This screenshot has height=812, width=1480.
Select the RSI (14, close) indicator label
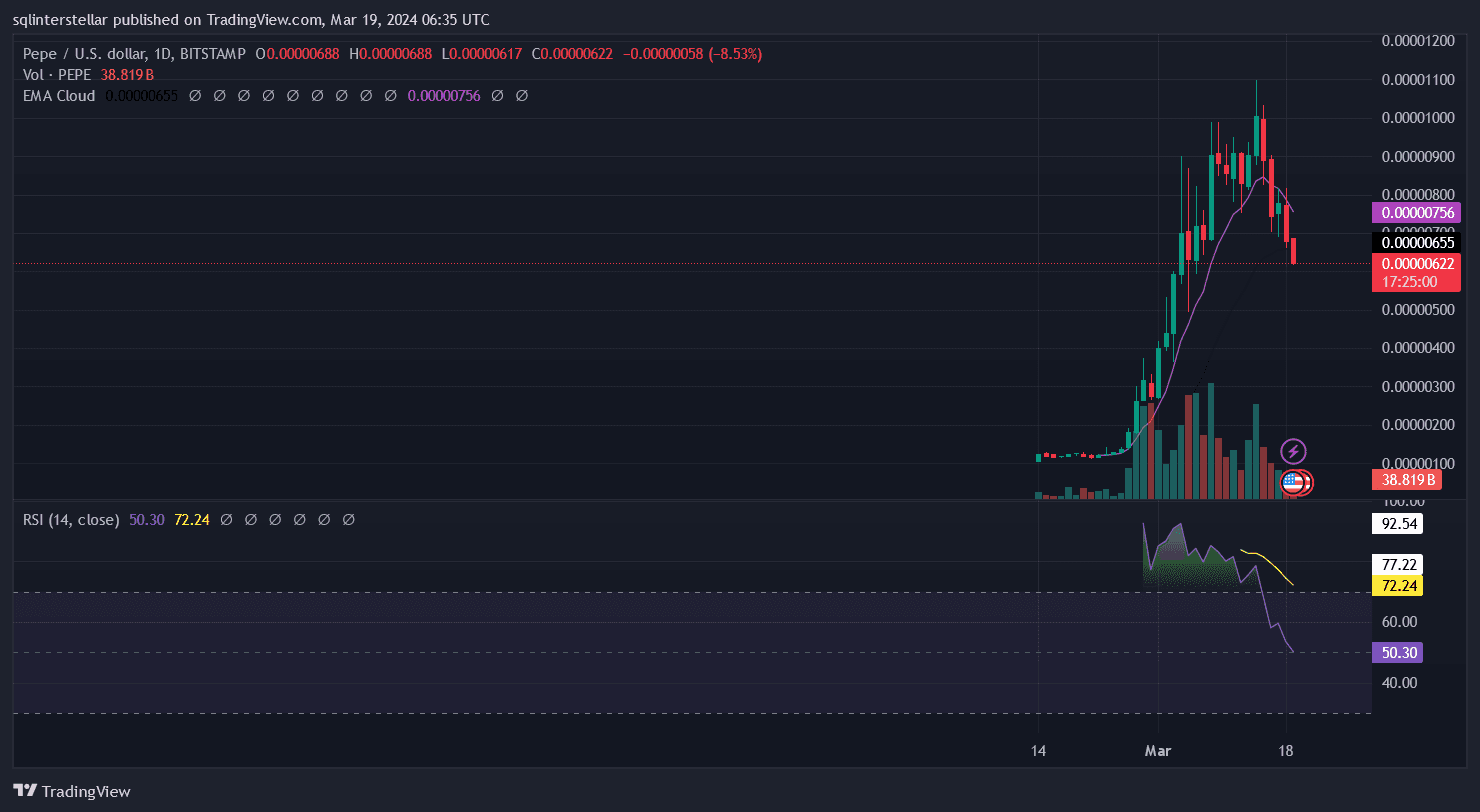(x=71, y=520)
